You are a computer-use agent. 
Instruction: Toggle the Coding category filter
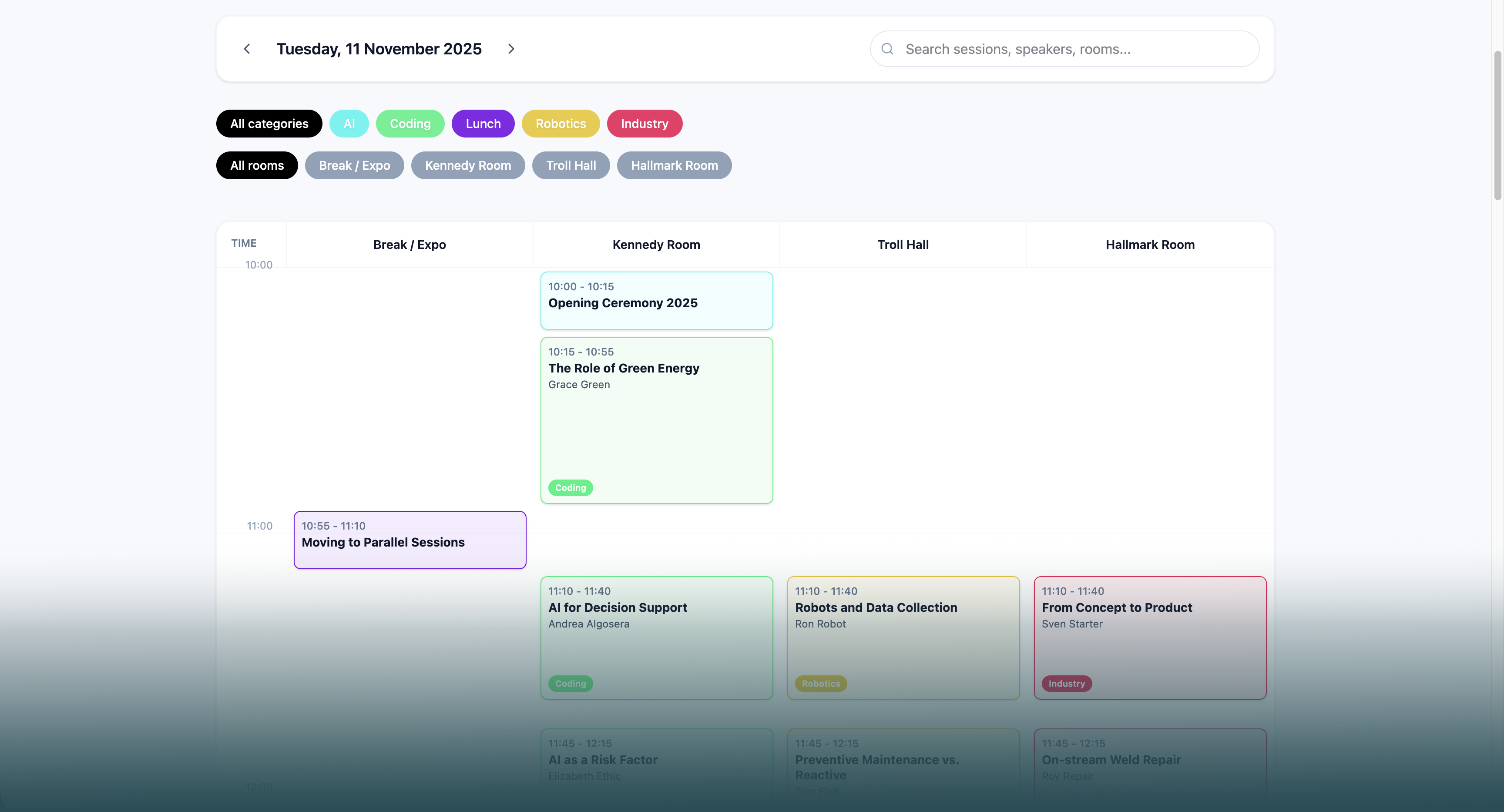click(x=410, y=124)
